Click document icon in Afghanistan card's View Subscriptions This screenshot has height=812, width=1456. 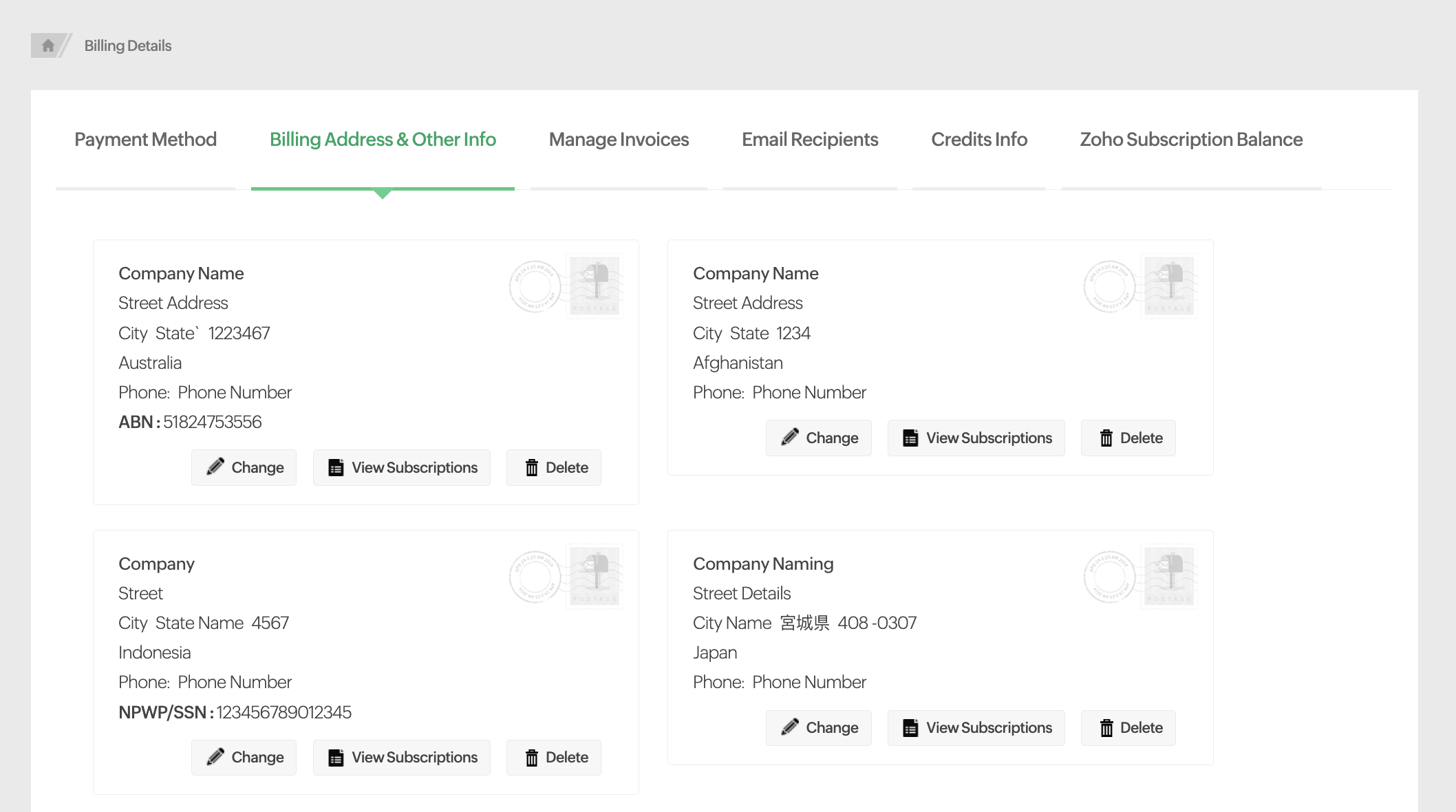point(910,438)
